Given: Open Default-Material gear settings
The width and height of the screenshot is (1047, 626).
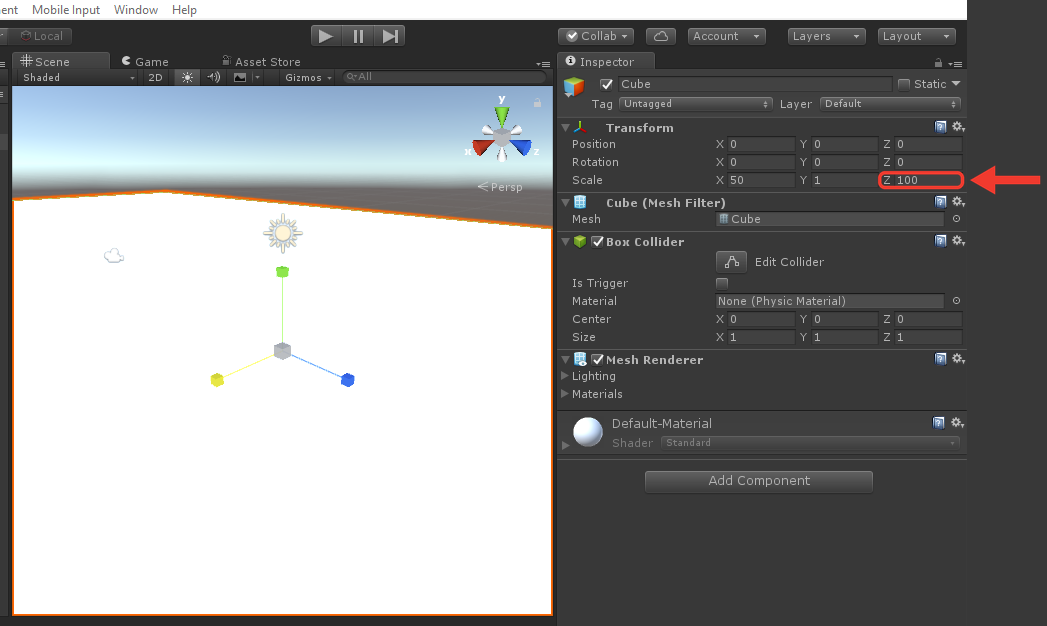Looking at the screenshot, I should point(957,422).
